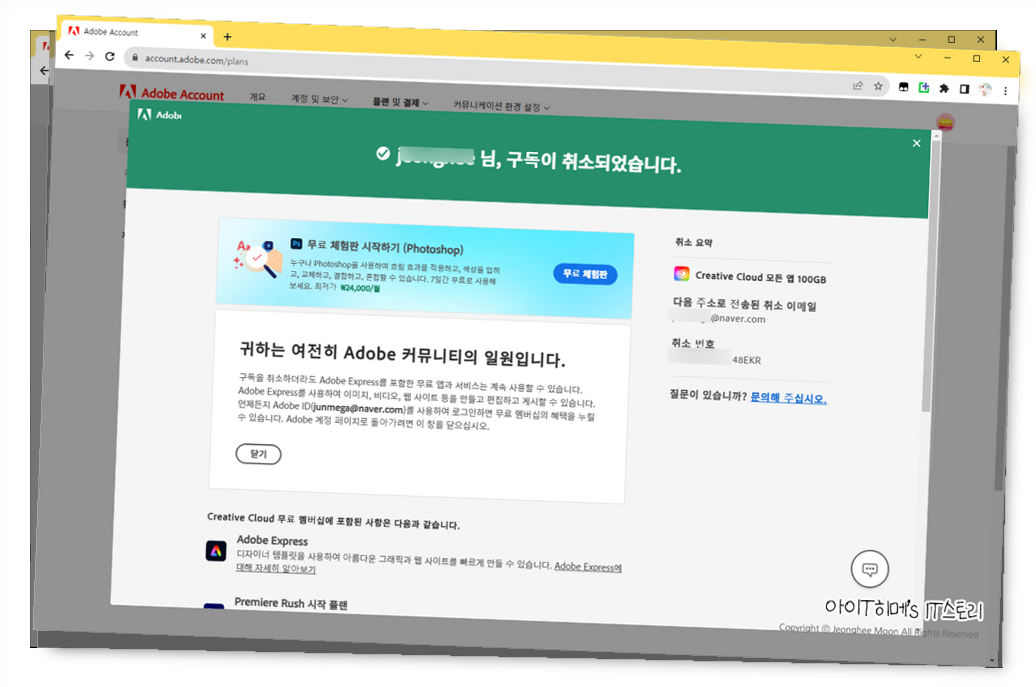Toggle the browser side panel icon
This screenshot has width=1036, height=687.
point(965,89)
